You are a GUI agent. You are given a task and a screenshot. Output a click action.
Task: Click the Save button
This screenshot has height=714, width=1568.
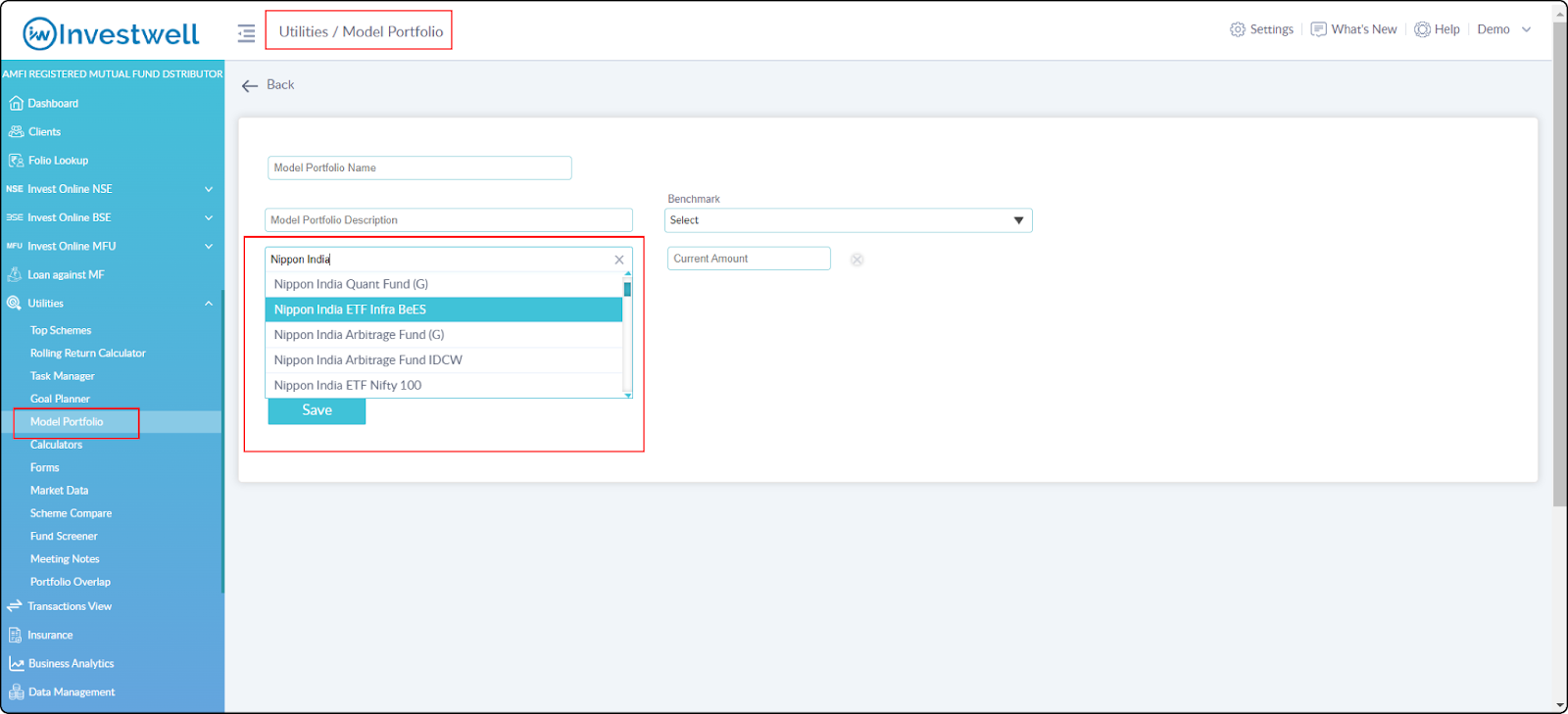tap(317, 411)
